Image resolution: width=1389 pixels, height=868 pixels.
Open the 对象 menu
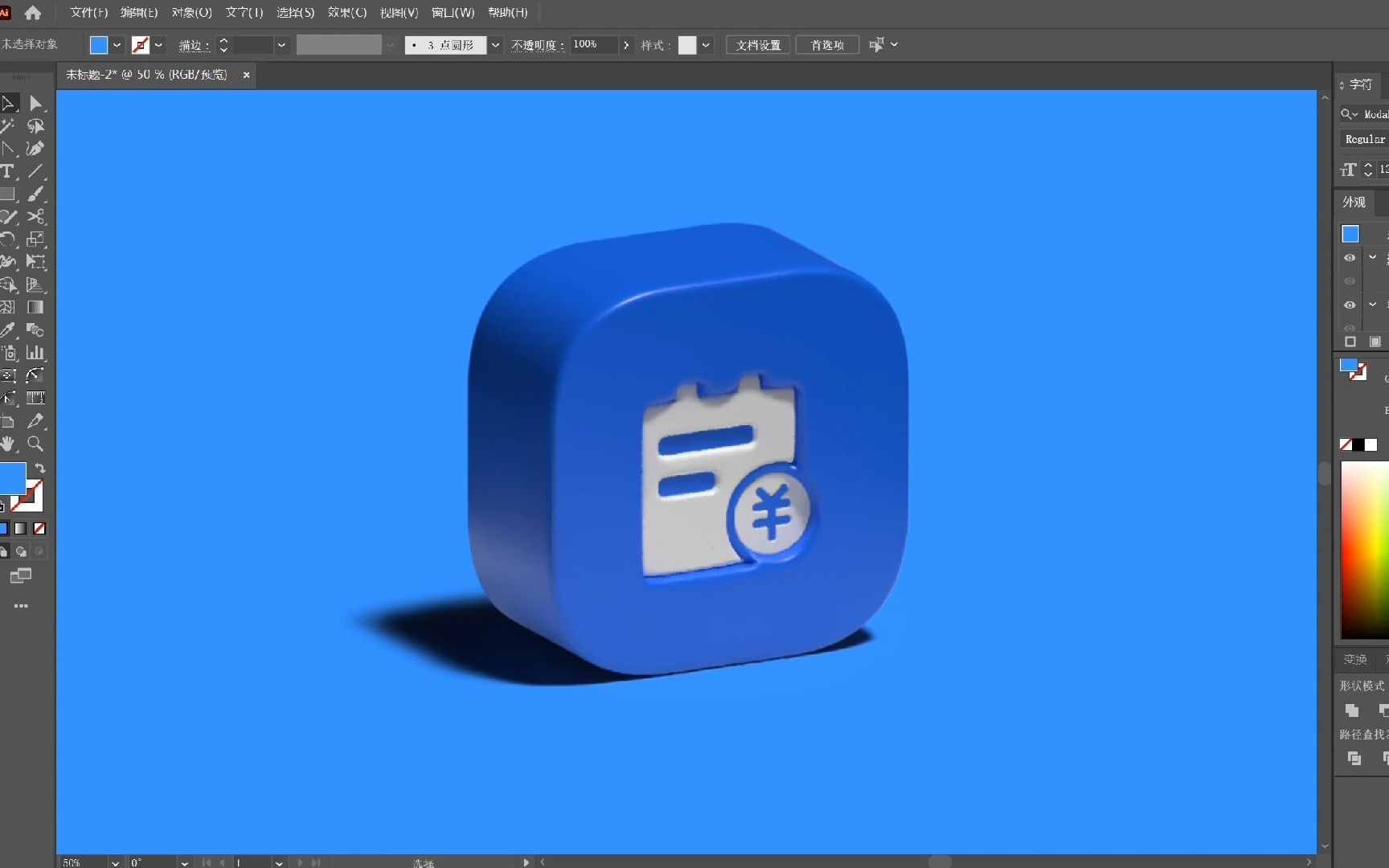pos(192,13)
